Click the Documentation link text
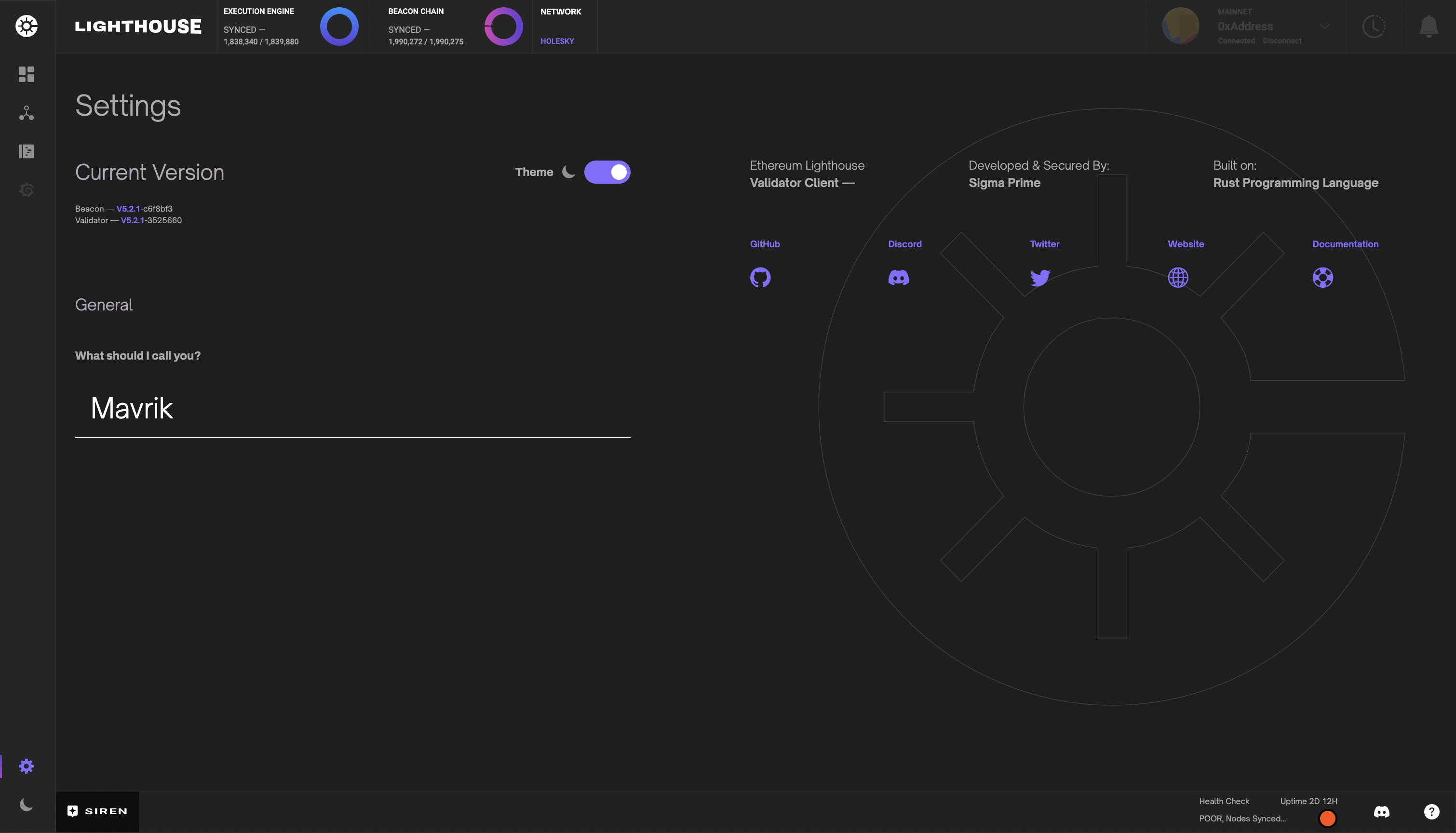Screen dimensions: 1456x833 pos(1345,244)
